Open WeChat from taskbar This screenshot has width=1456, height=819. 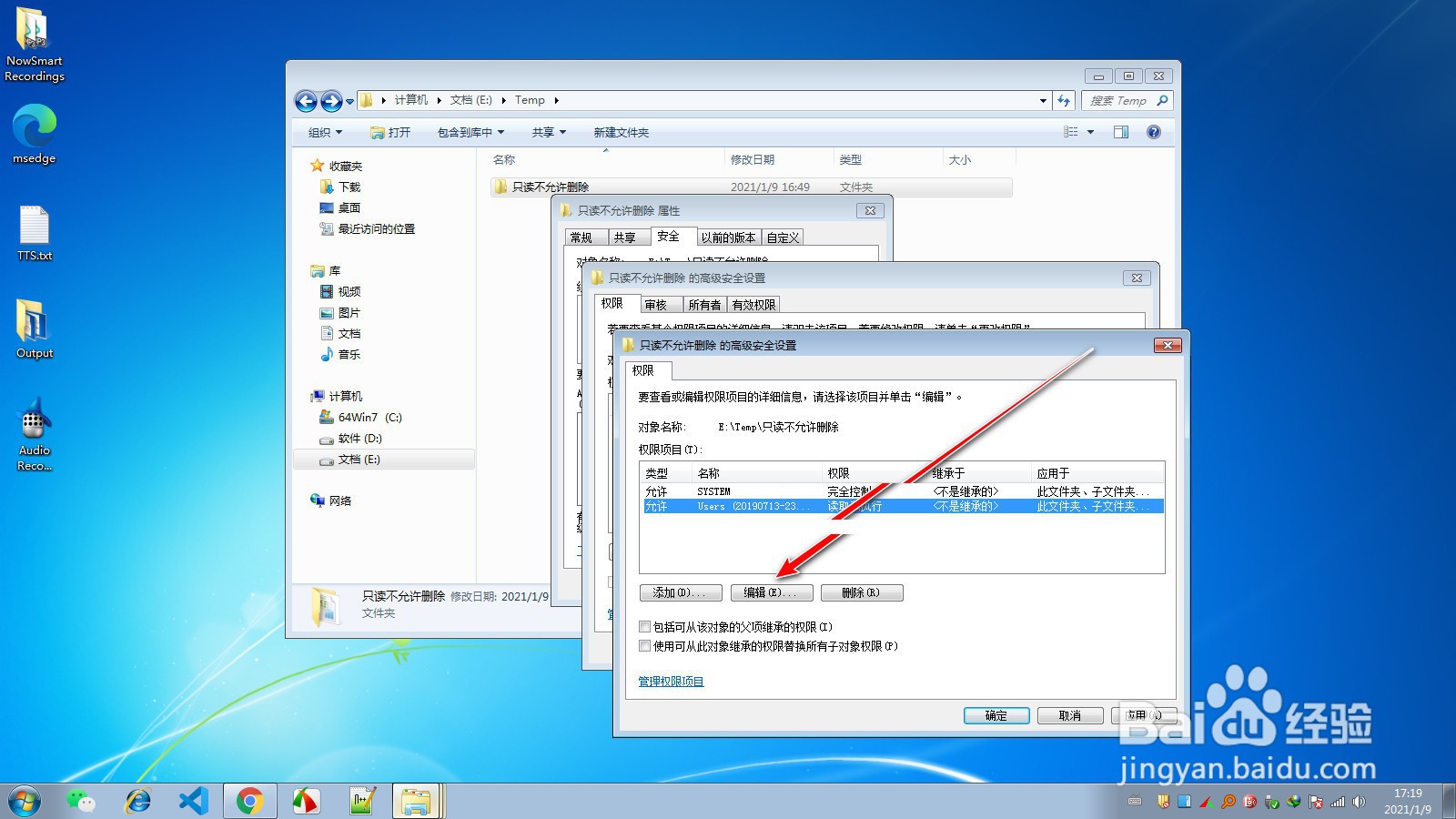click(x=81, y=802)
